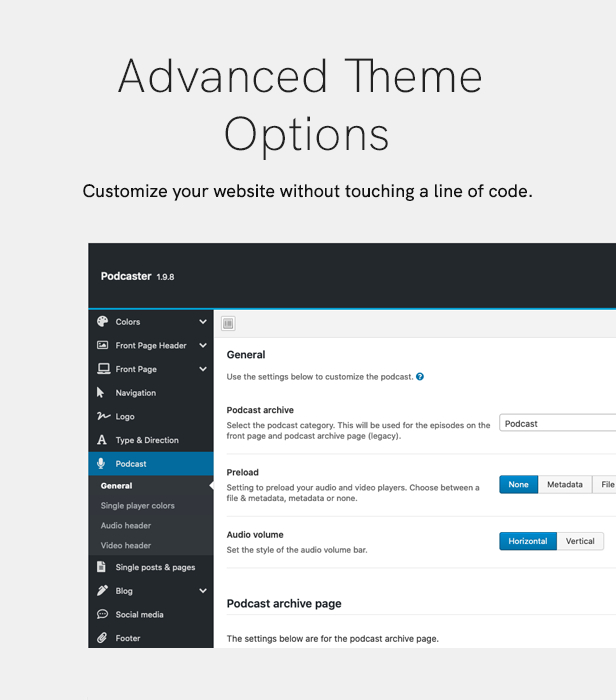Open the Podcast archive category dropdown

click(x=558, y=423)
